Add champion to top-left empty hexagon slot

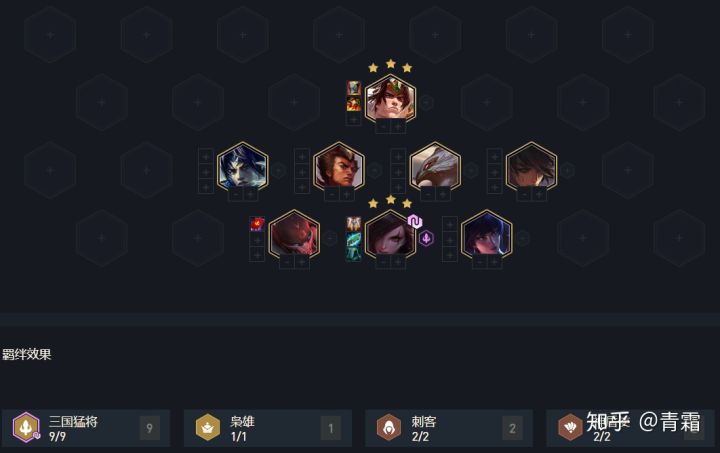(x=50, y=35)
